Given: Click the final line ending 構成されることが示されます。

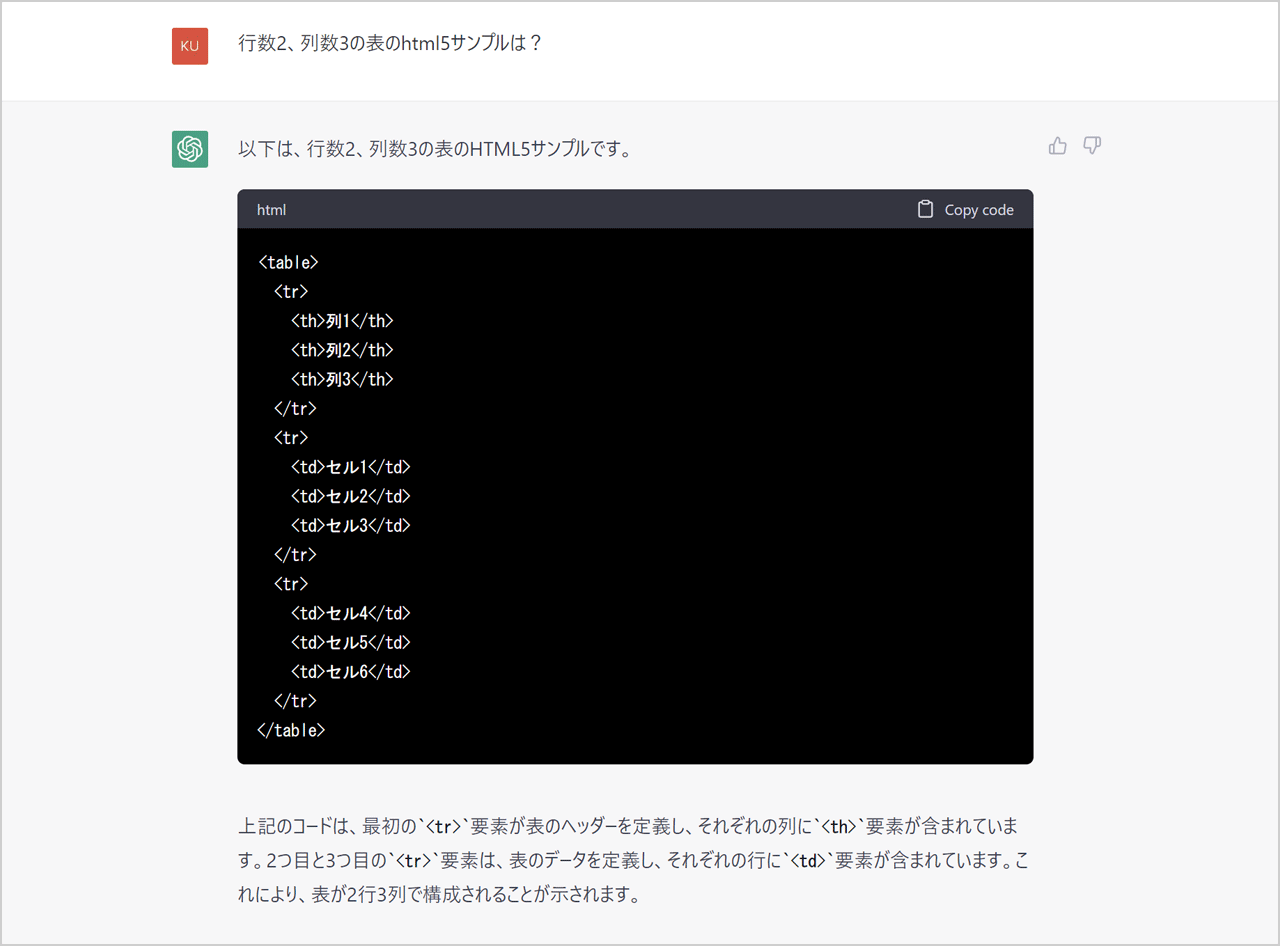Looking at the screenshot, I should pos(438,894).
